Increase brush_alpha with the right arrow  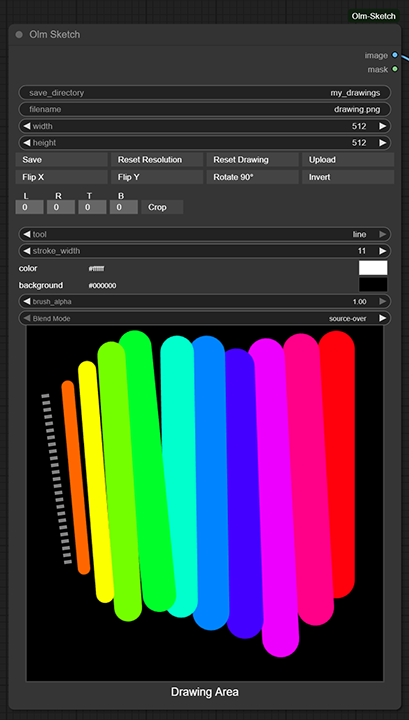[382, 301]
